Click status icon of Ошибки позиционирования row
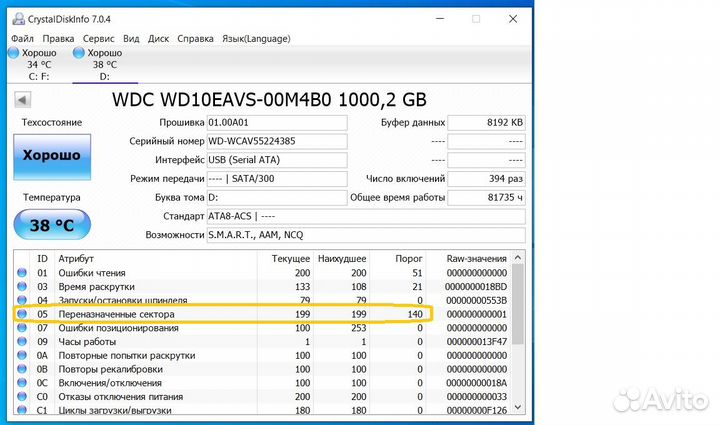 22,328
